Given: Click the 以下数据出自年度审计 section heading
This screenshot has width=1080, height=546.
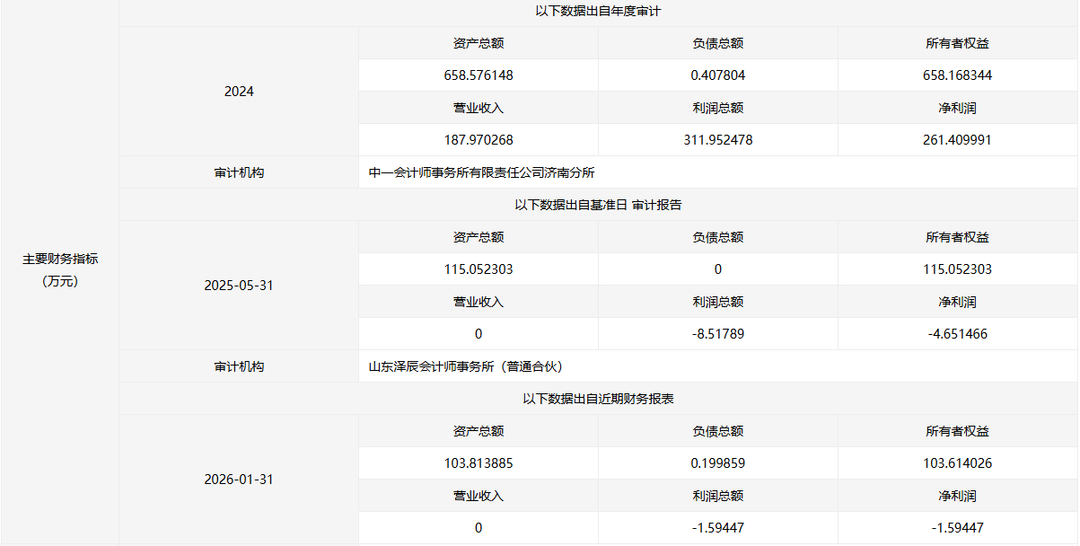Looking at the screenshot, I should pyautogui.click(x=598, y=11).
